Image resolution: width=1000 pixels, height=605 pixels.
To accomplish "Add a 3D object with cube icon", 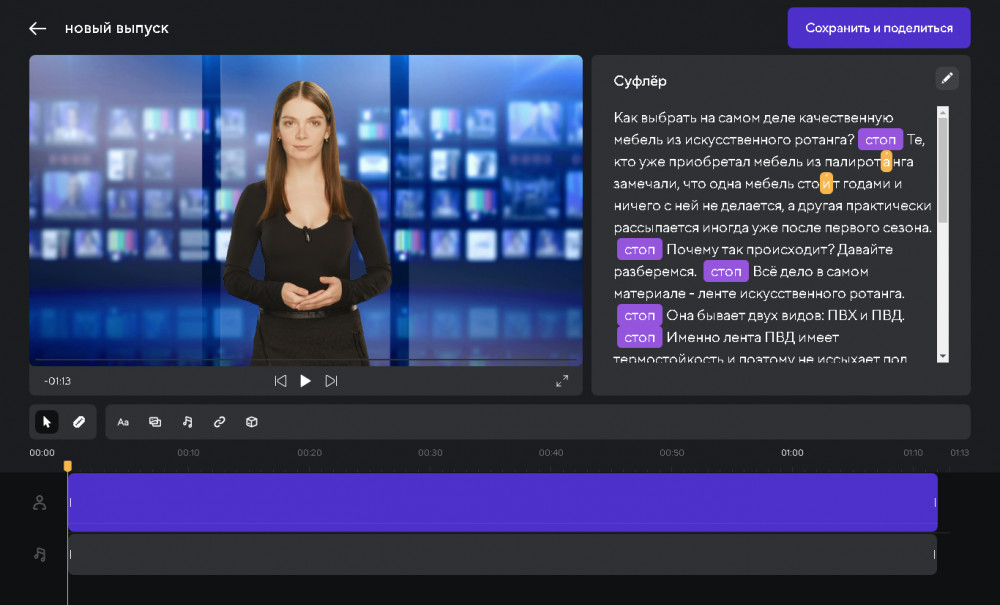I will pos(252,422).
